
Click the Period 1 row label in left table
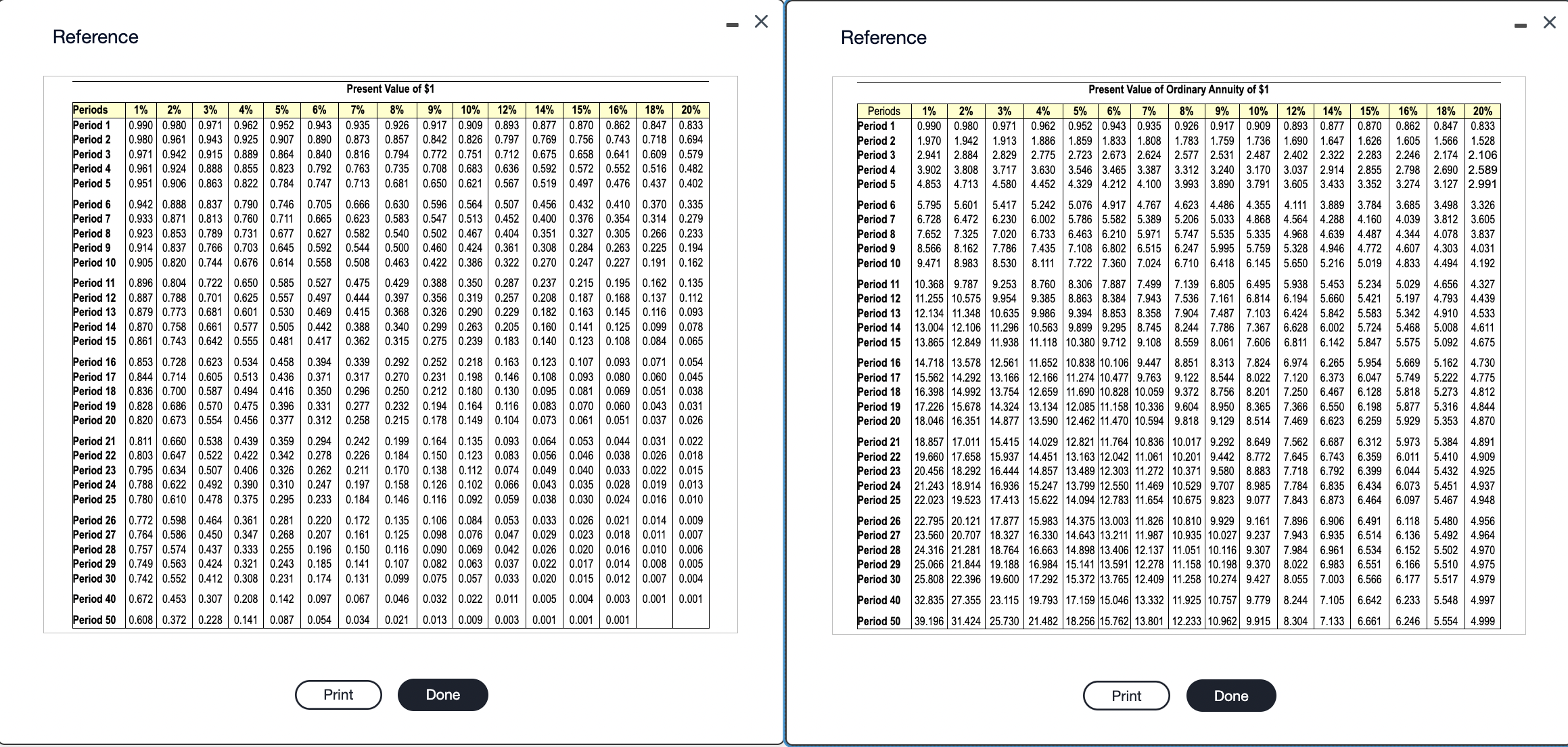pyautogui.click(x=91, y=124)
